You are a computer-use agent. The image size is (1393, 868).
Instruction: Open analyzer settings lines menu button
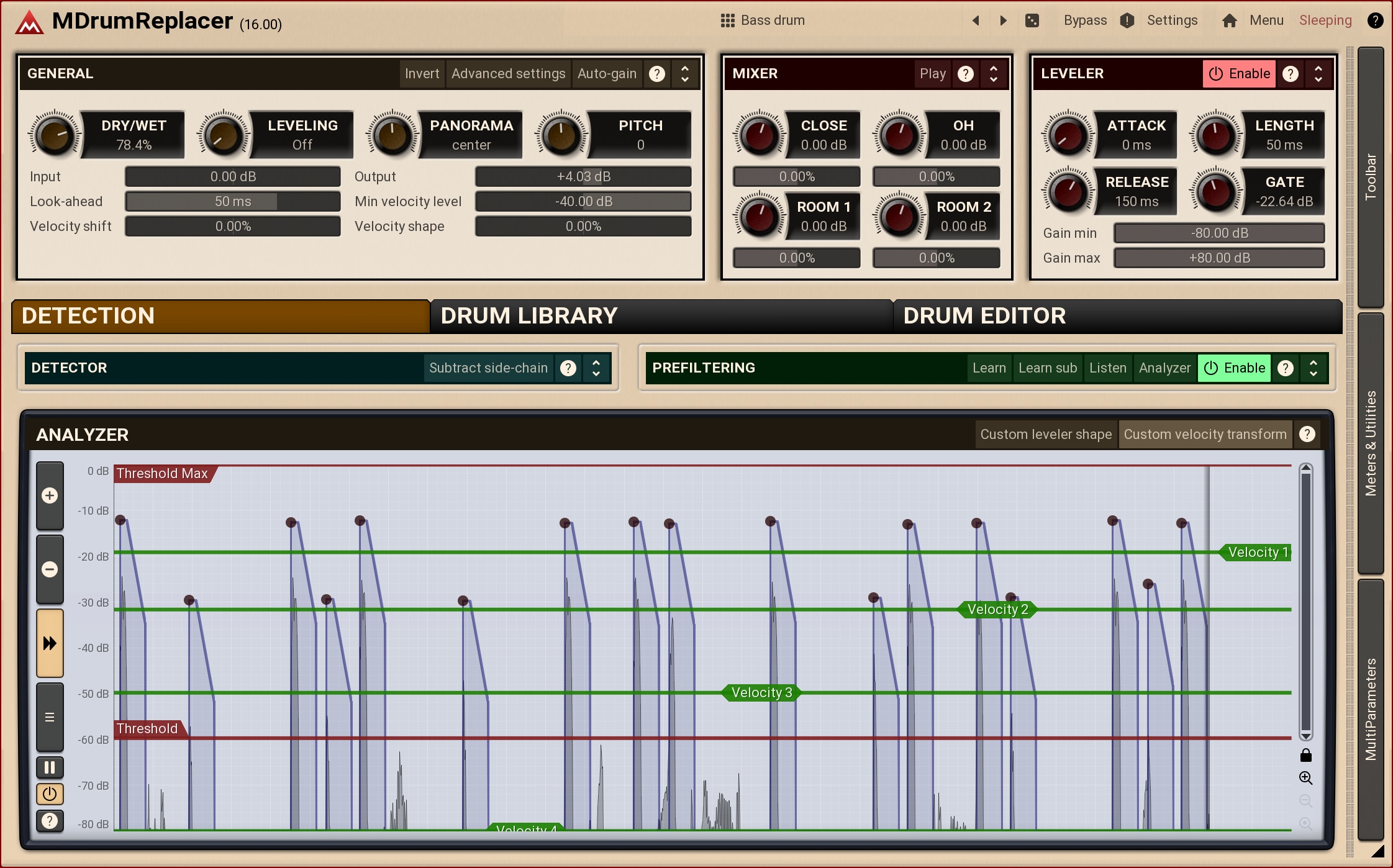pos(50,717)
